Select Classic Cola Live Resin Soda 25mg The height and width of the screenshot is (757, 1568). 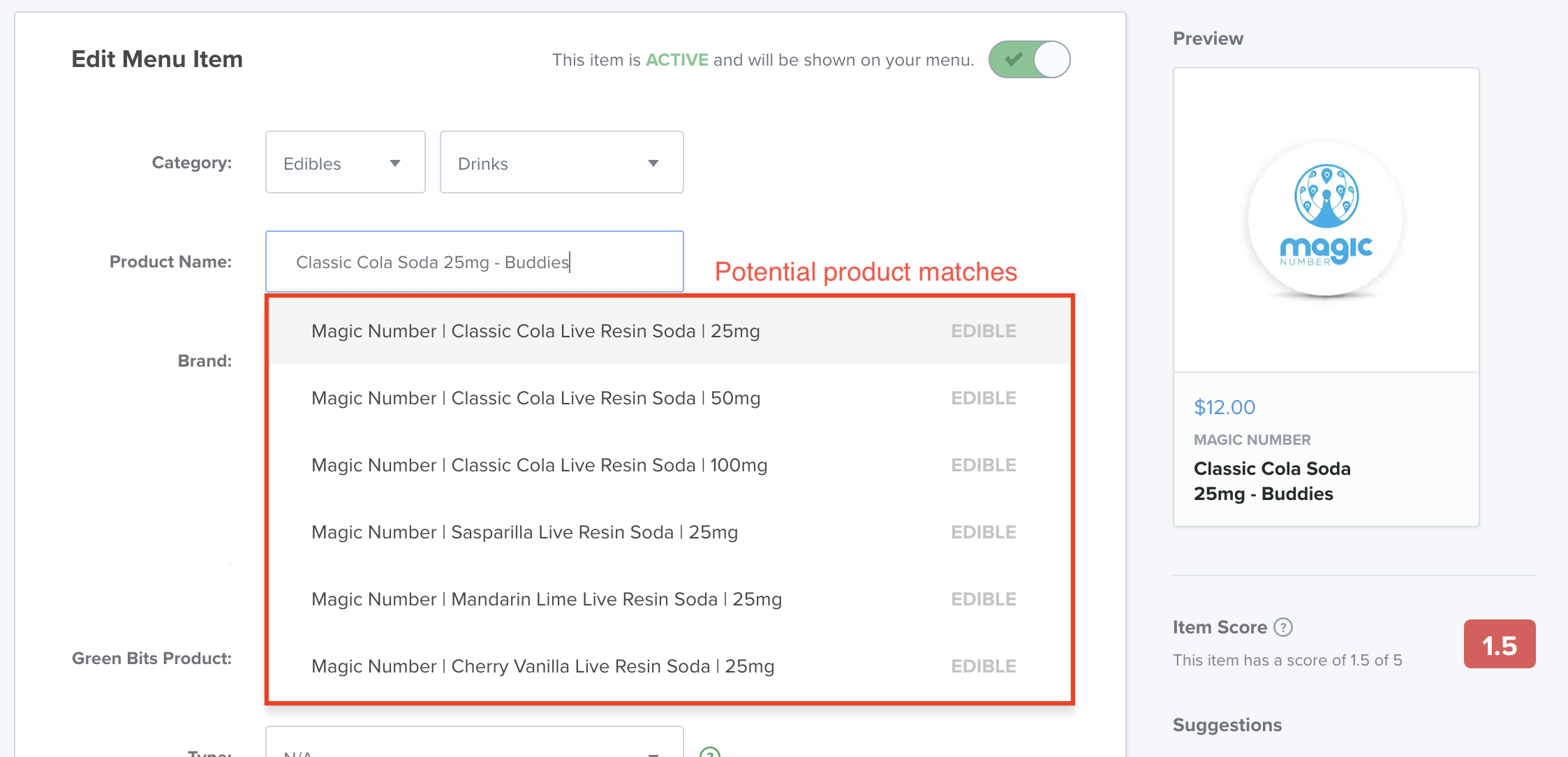pos(670,331)
